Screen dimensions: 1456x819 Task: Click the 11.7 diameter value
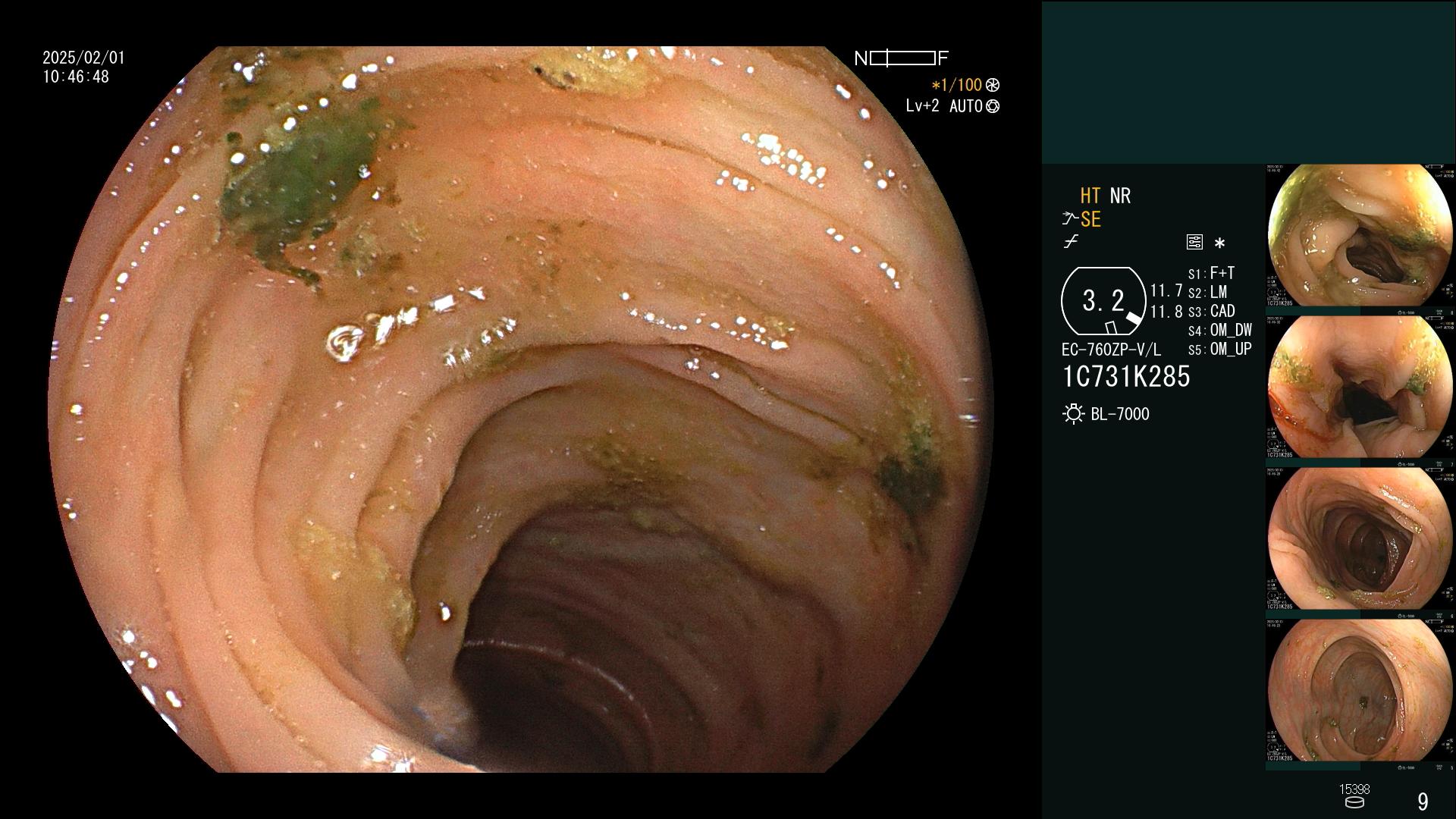[1166, 290]
